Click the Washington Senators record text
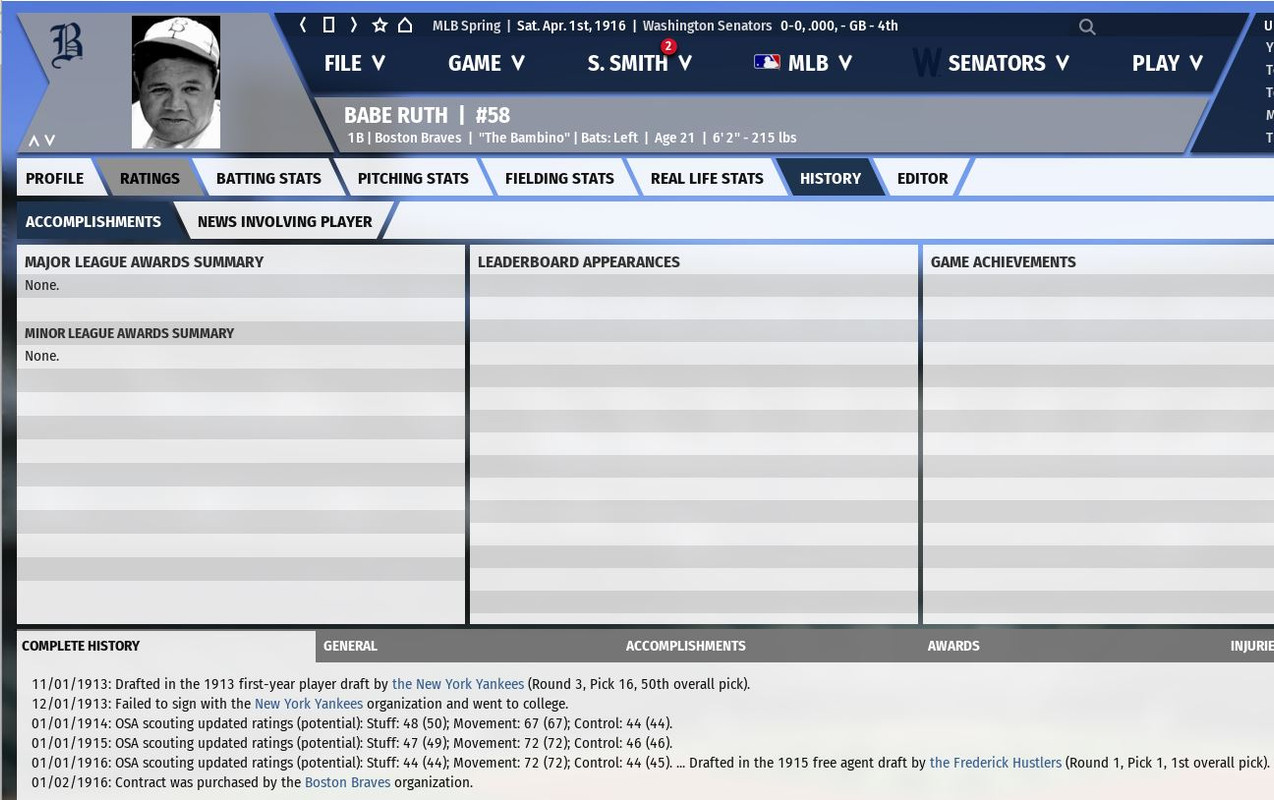This screenshot has height=800, width=1274. click(x=770, y=26)
